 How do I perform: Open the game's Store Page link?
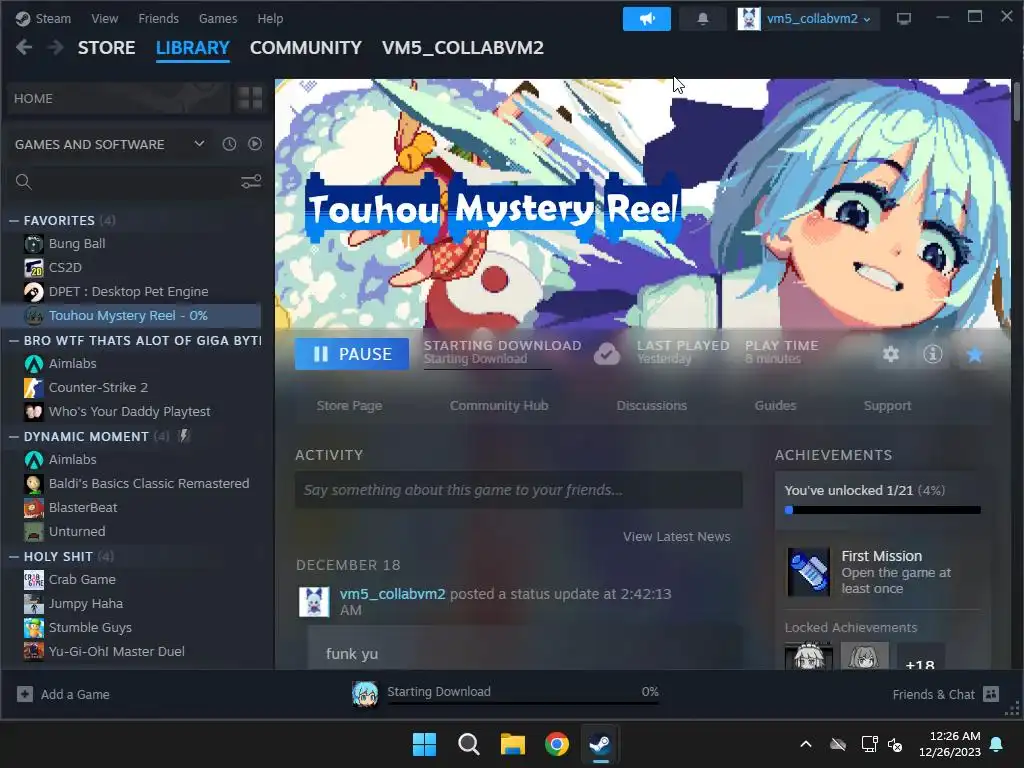pyautogui.click(x=349, y=406)
